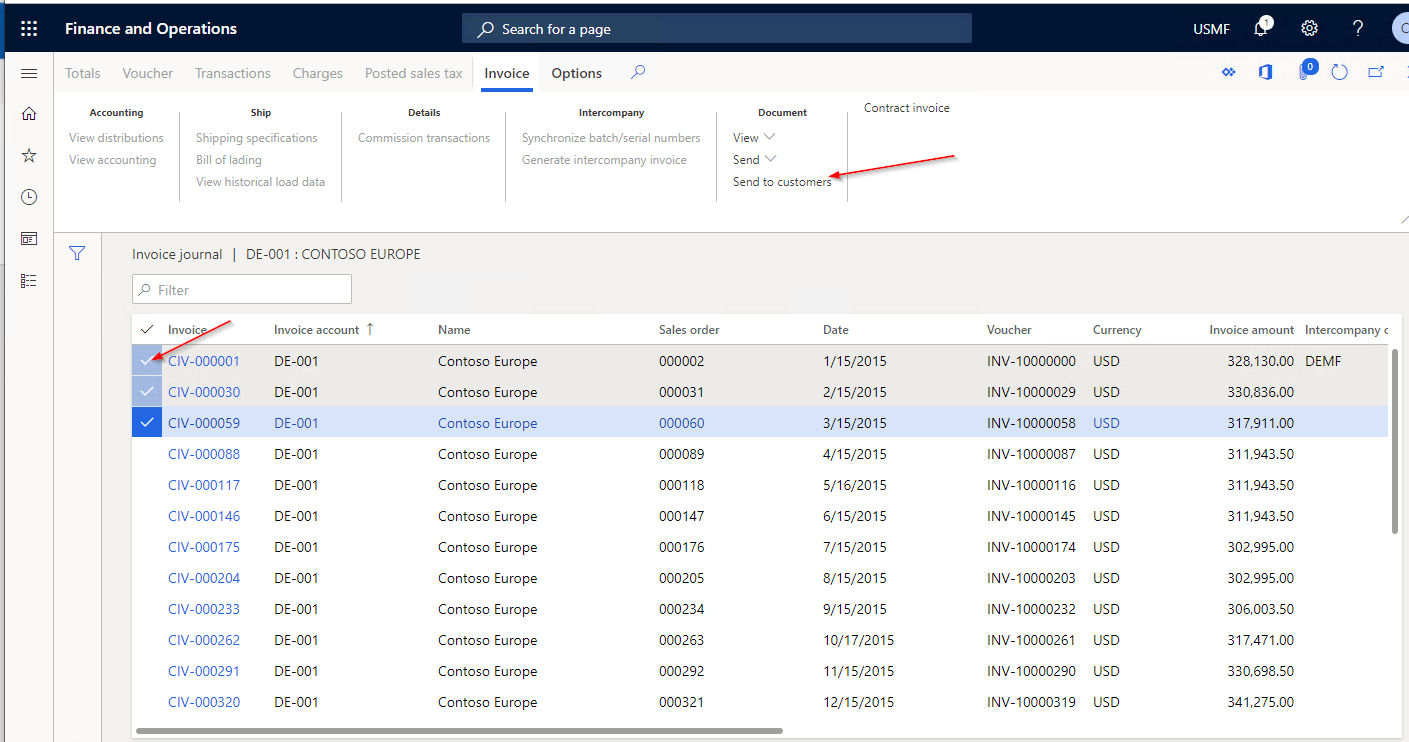
Task: Open the notifications bell
Action: click(1258, 28)
